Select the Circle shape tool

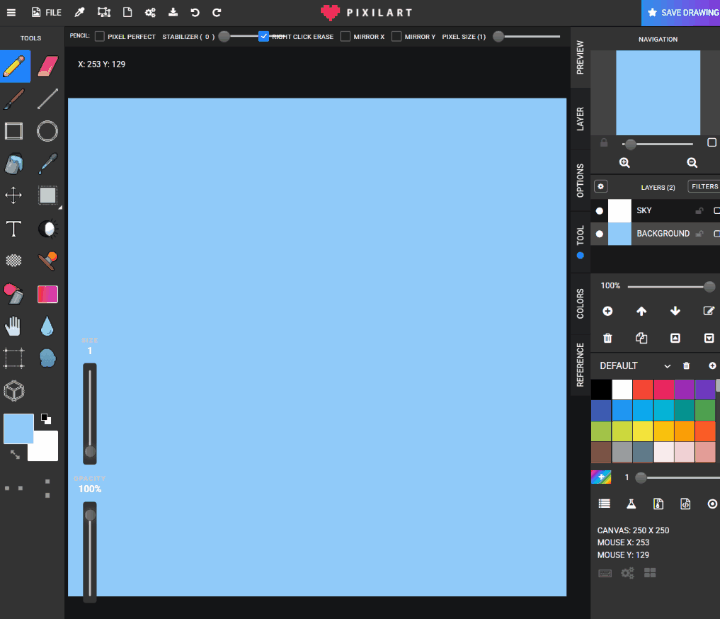[47, 131]
